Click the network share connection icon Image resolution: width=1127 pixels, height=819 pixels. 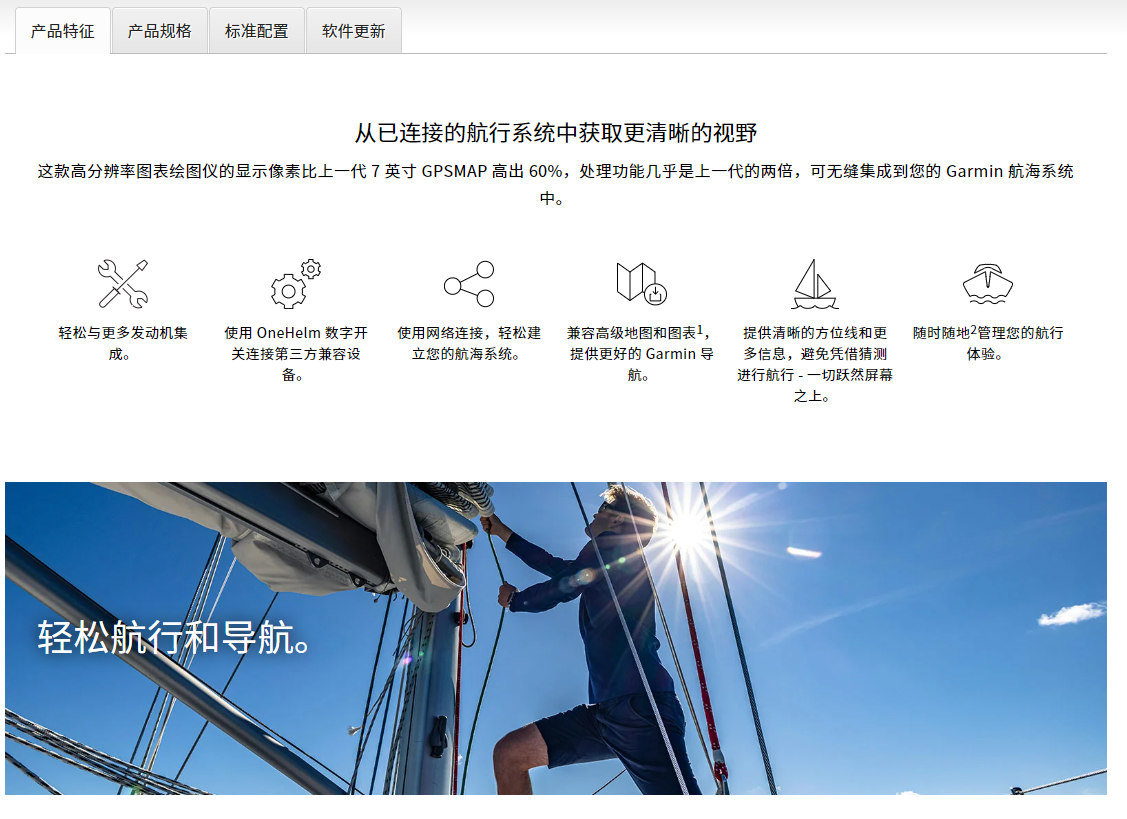[469, 284]
